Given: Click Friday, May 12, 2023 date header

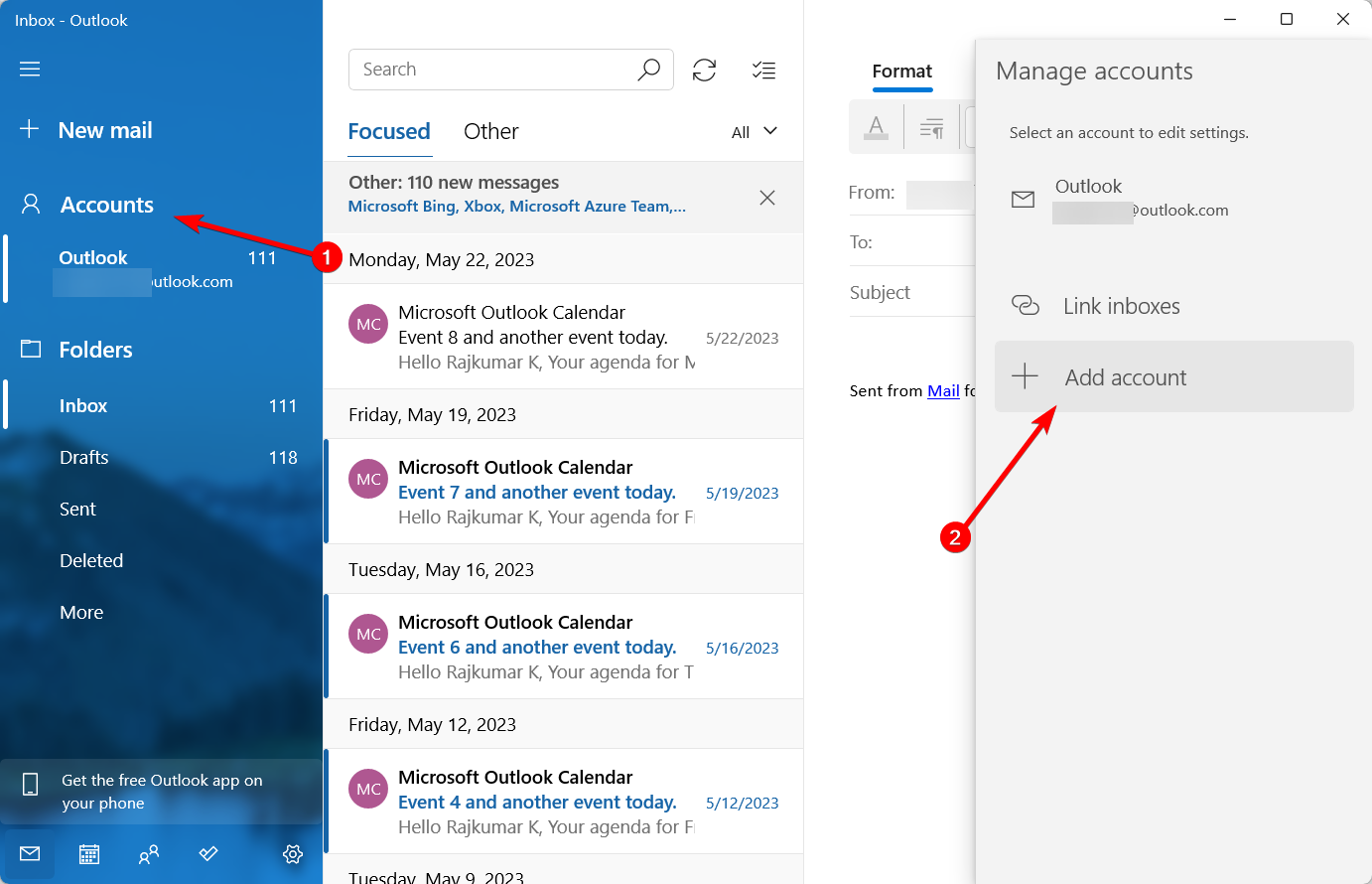Looking at the screenshot, I should coord(563,724).
